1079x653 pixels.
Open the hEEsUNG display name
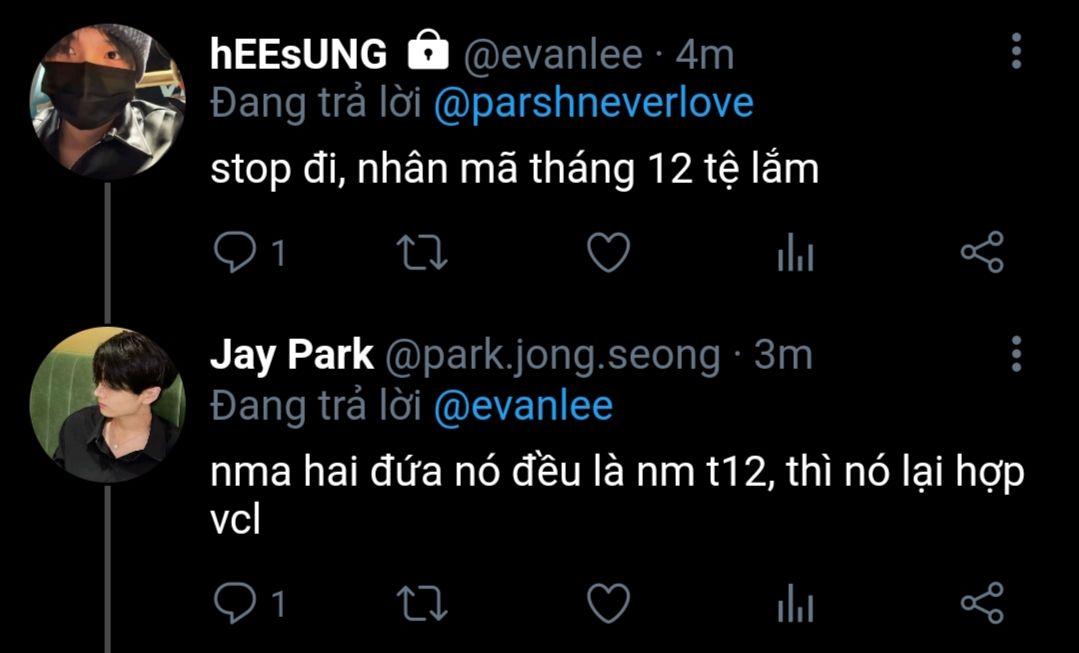[x=299, y=54]
